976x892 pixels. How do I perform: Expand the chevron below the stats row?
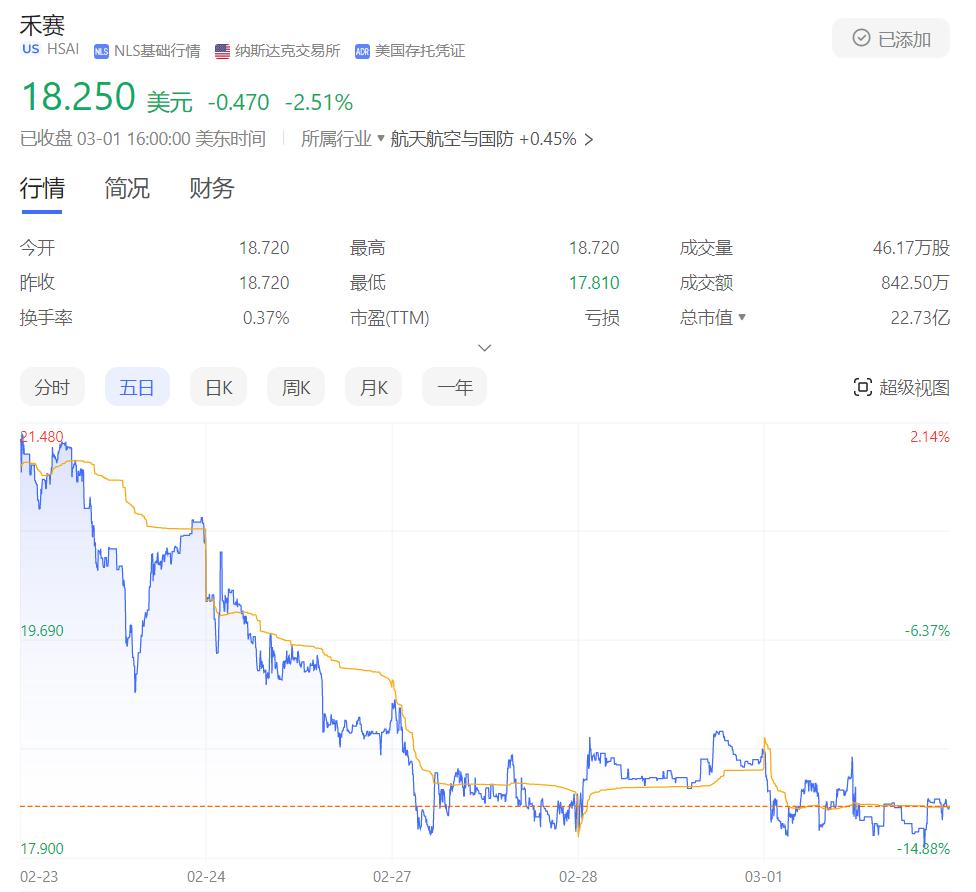coord(484,347)
